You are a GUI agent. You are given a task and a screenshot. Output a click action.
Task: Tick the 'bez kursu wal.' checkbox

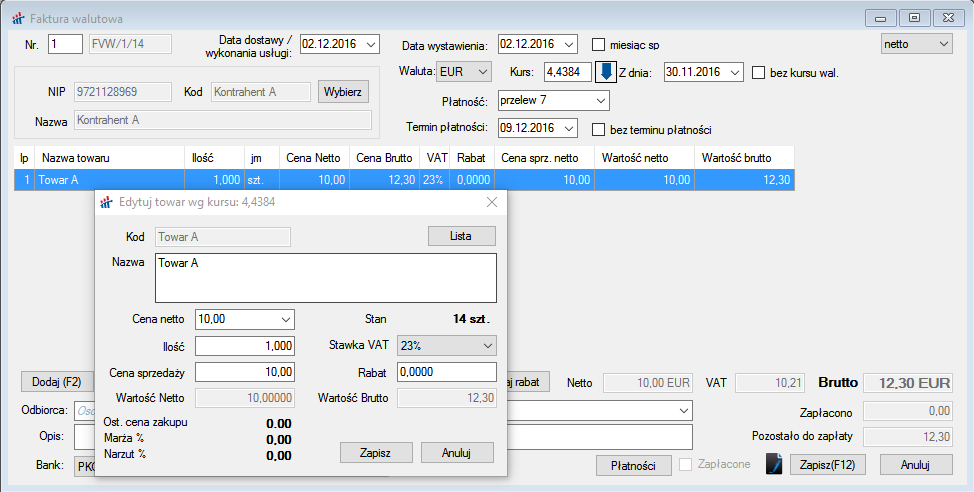[x=758, y=72]
